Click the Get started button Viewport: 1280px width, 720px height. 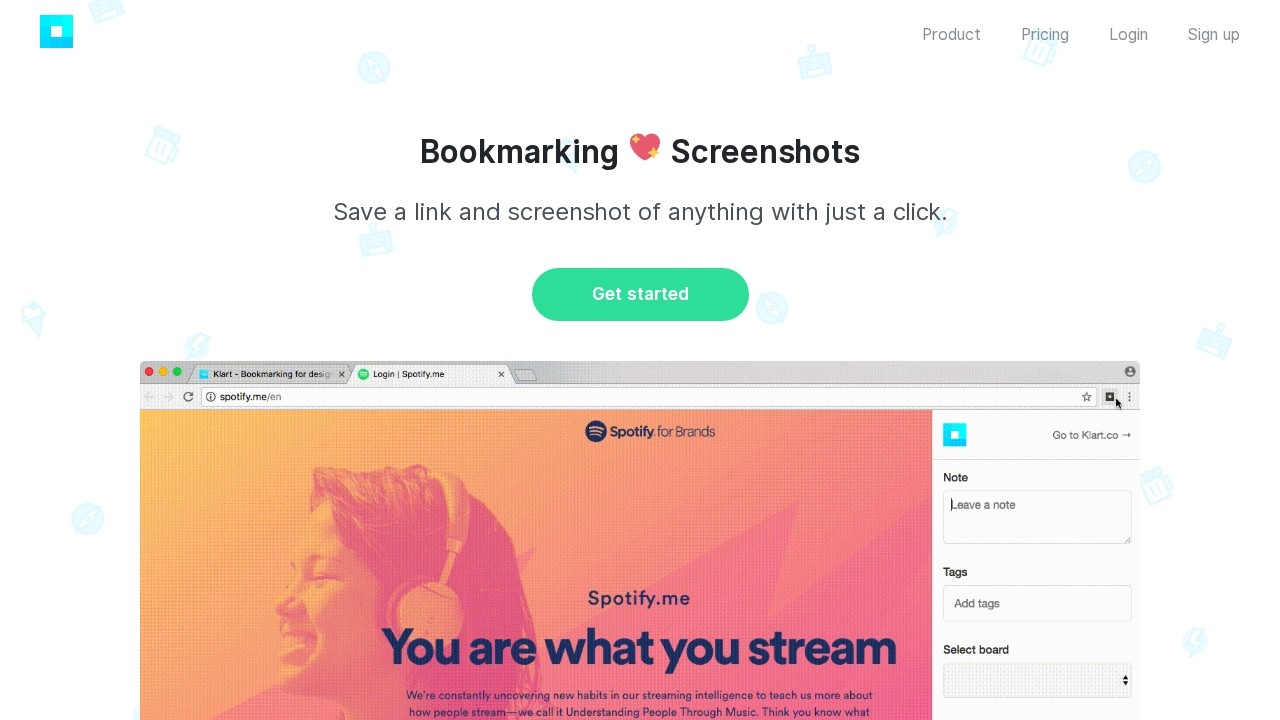tap(640, 294)
